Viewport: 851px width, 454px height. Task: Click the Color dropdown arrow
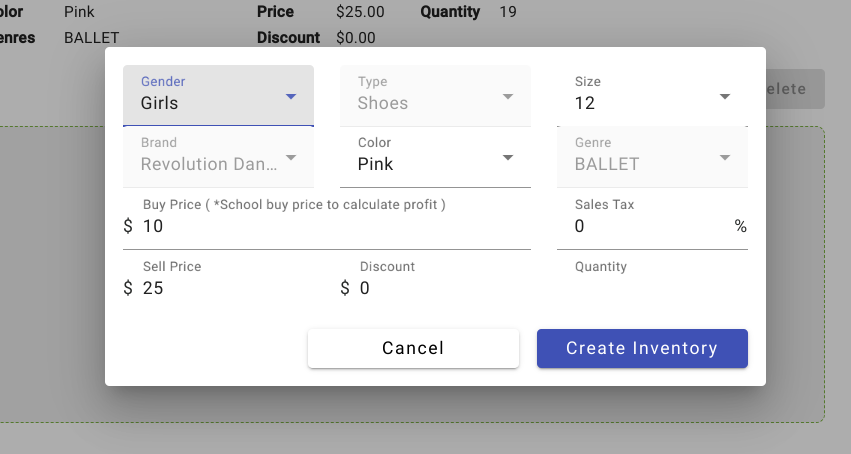point(508,158)
